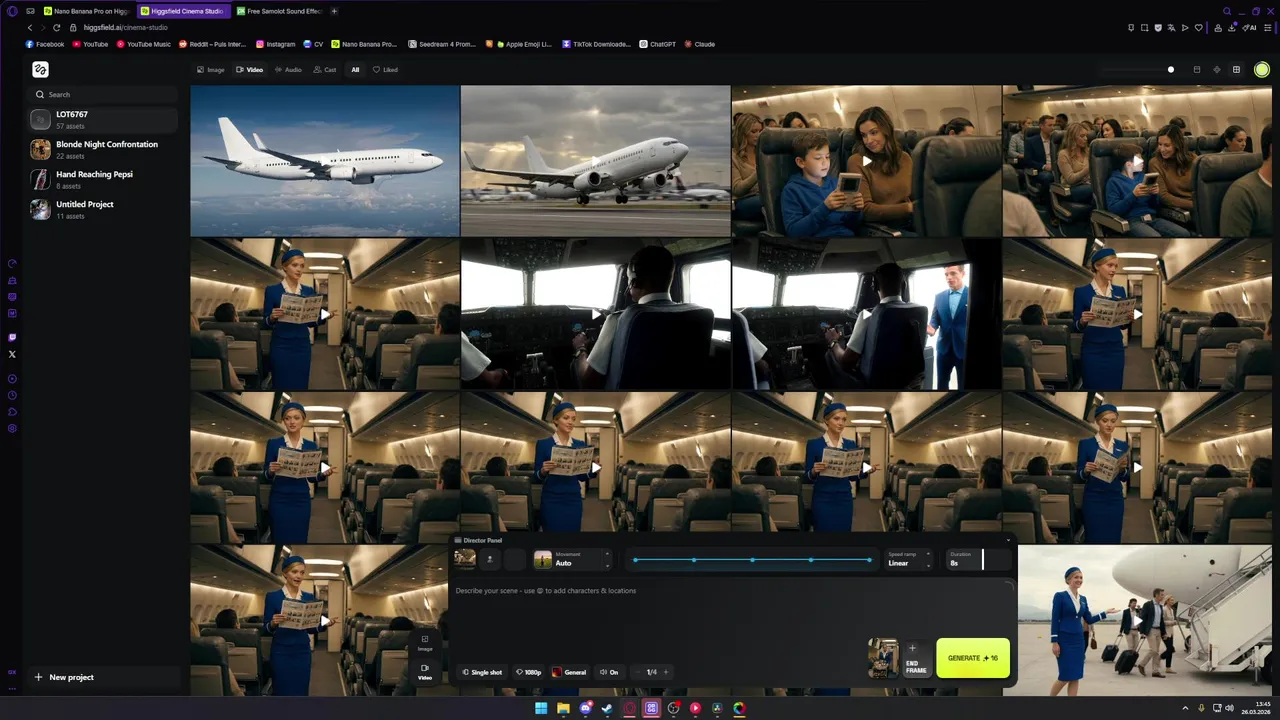Click the GENERATE button

(x=973, y=658)
